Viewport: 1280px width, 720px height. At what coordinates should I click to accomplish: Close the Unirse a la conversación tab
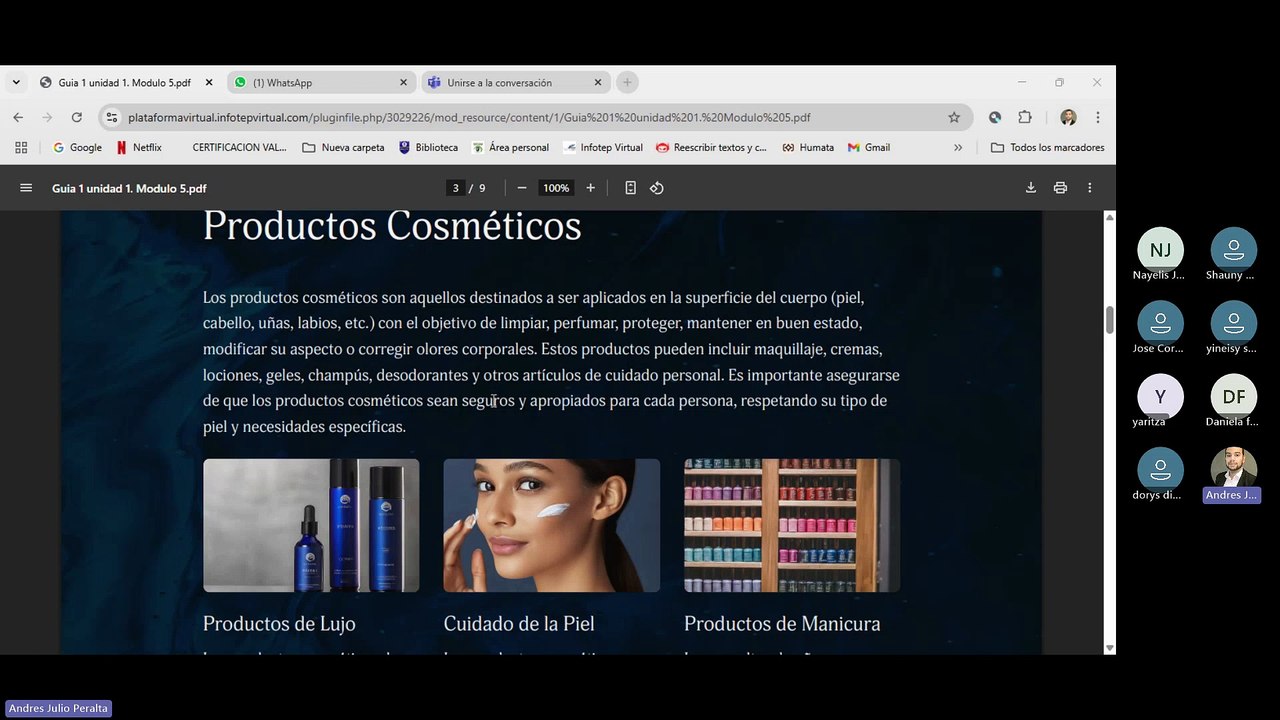point(598,83)
